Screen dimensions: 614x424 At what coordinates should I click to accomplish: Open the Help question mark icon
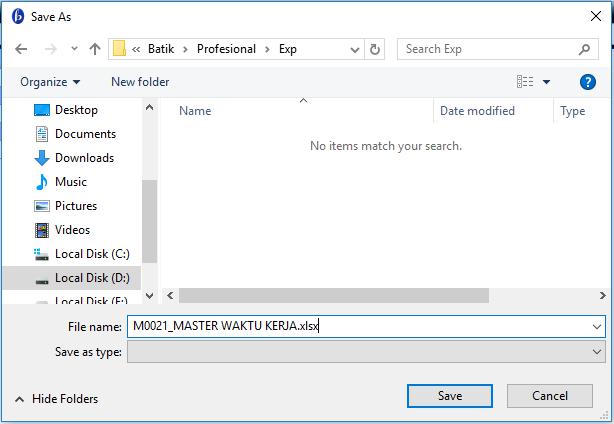point(588,82)
